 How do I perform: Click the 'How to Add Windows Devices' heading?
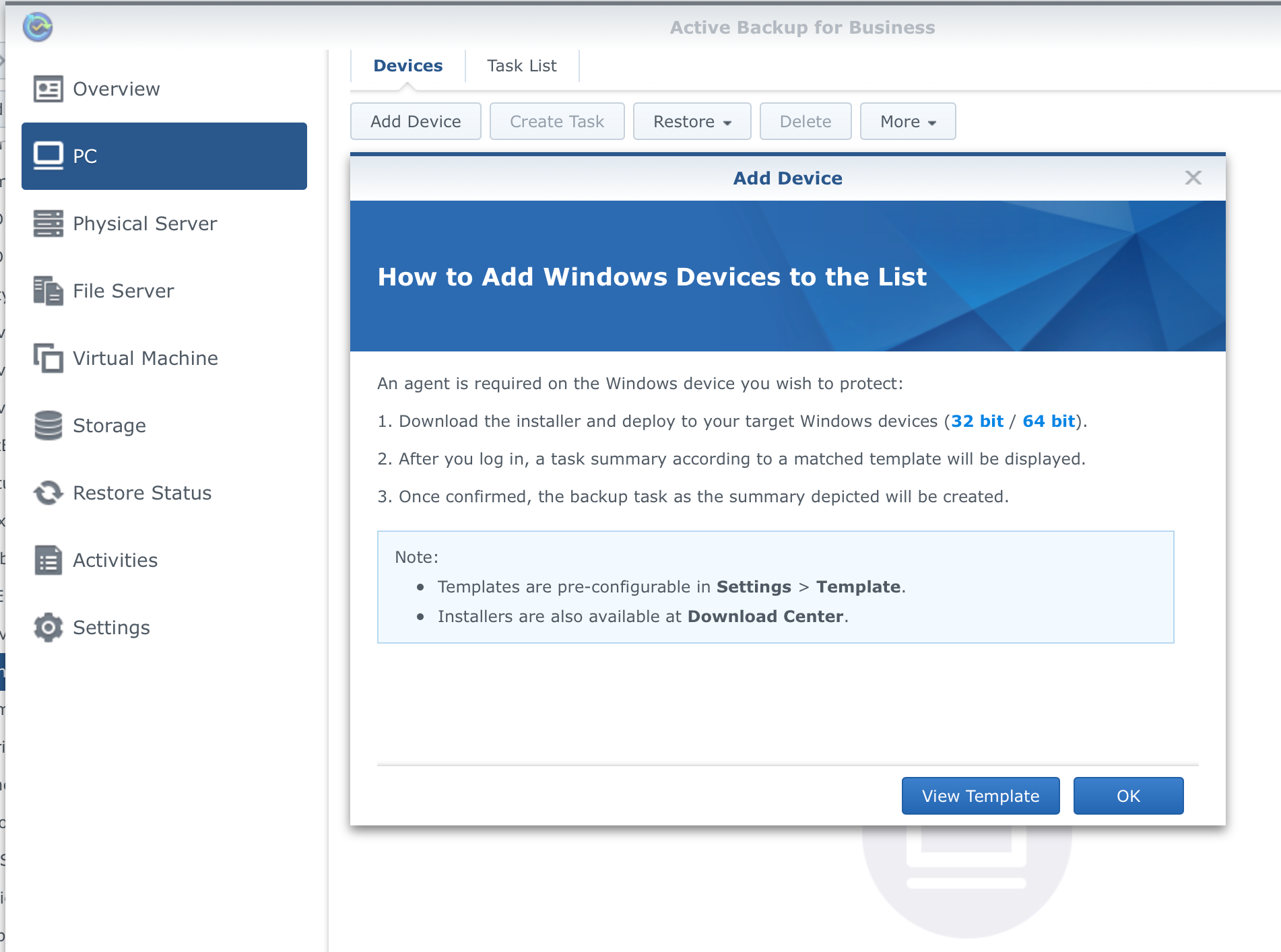pos(652,277)
